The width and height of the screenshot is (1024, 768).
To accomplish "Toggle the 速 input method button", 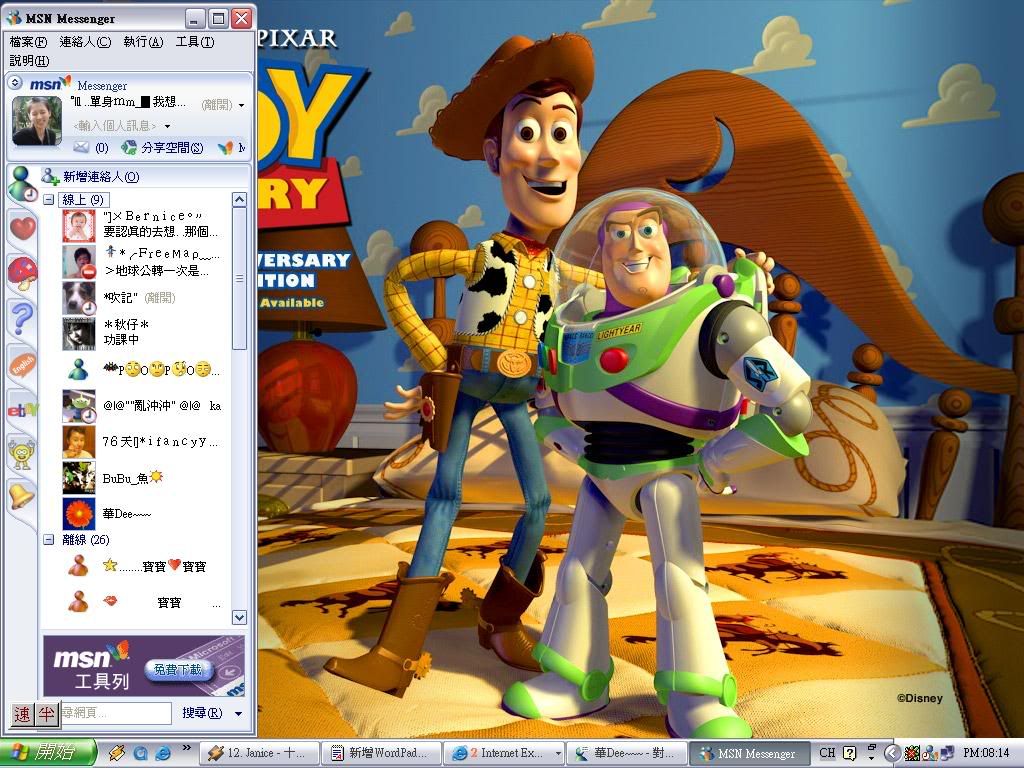I will pos(22,714).
